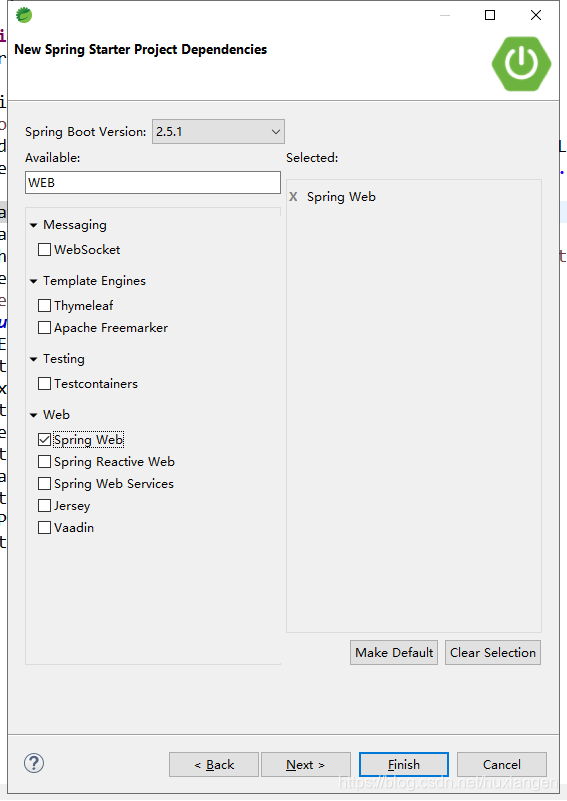
Task: Click the Spring Reactive Web label
Action: click(x=114, y=462)
